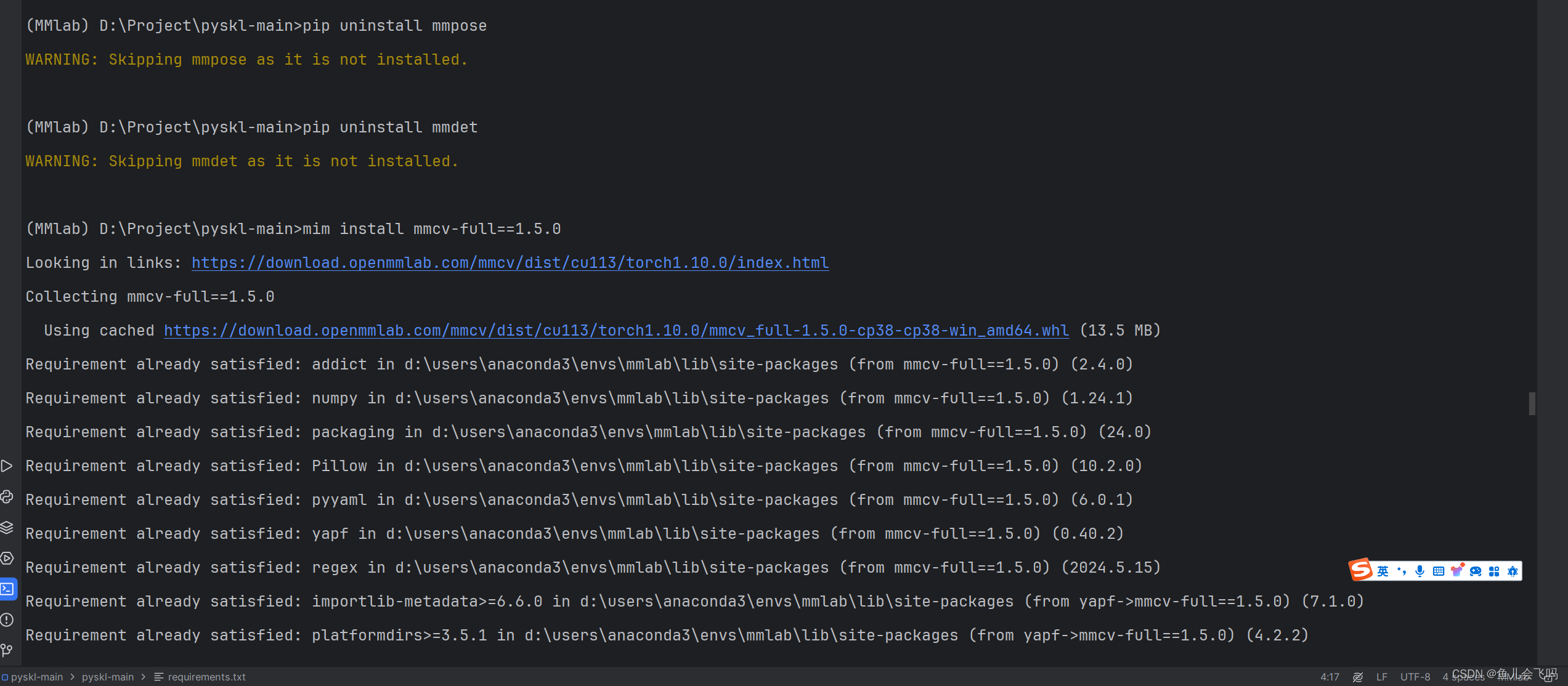Toggle punctuation mode in Sogou toolbar
The height and width of the screenshot is (686, 1568).
1402,571
